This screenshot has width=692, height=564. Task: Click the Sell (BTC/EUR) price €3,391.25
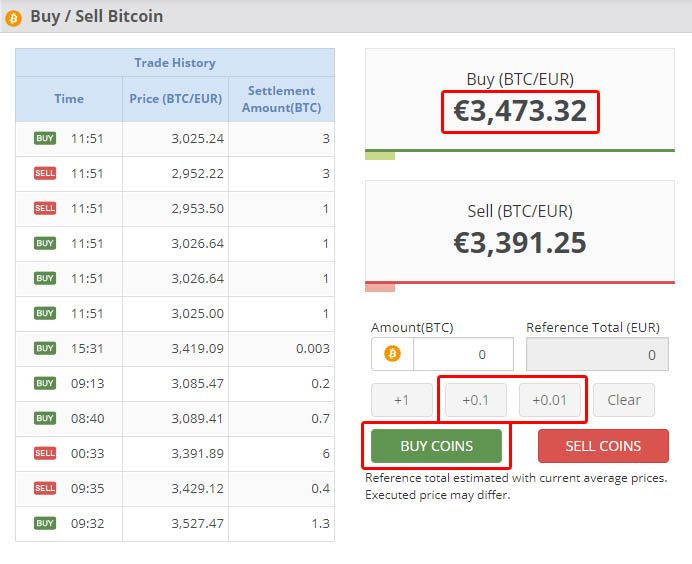coord(520,243)
